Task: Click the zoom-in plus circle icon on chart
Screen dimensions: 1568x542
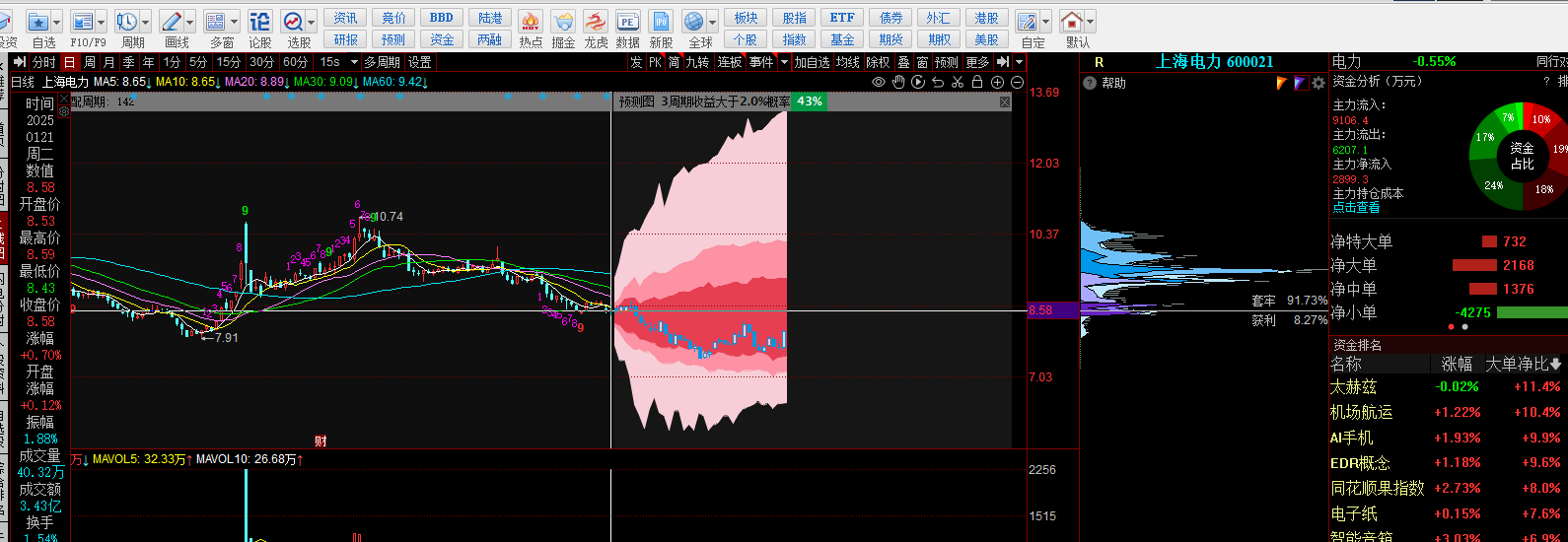Action: 997,83
